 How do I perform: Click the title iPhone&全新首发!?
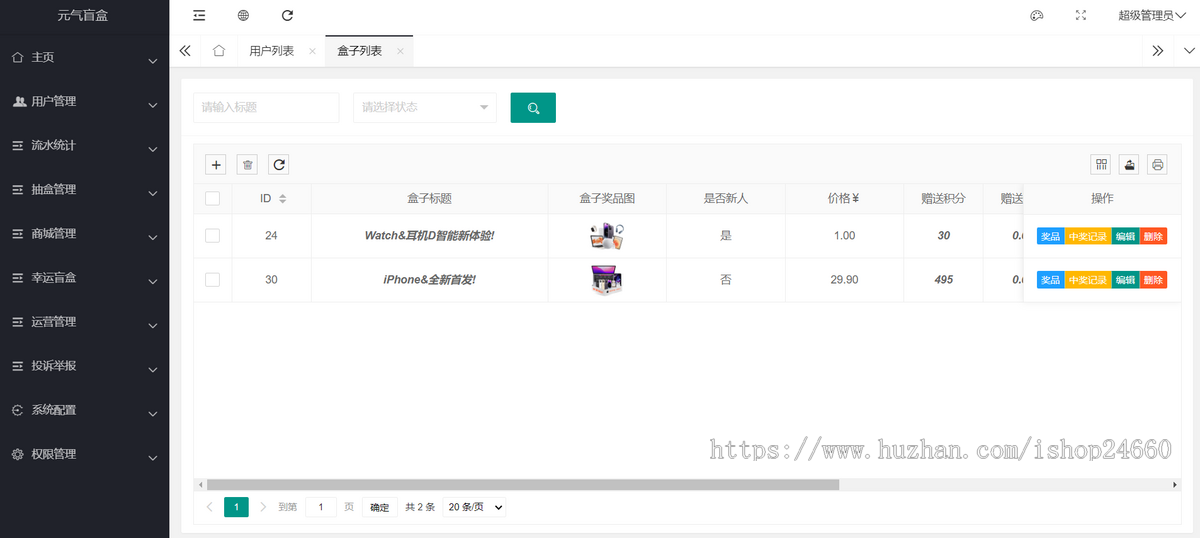click(429, 280)
